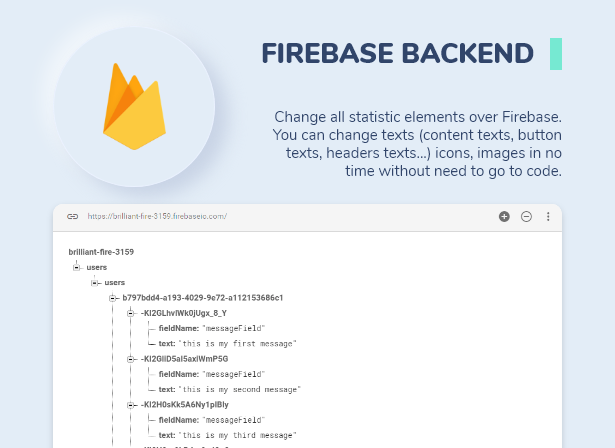Click fieldName under the second message node
This screenshot has width=615, height=448.
click(178, 374)
